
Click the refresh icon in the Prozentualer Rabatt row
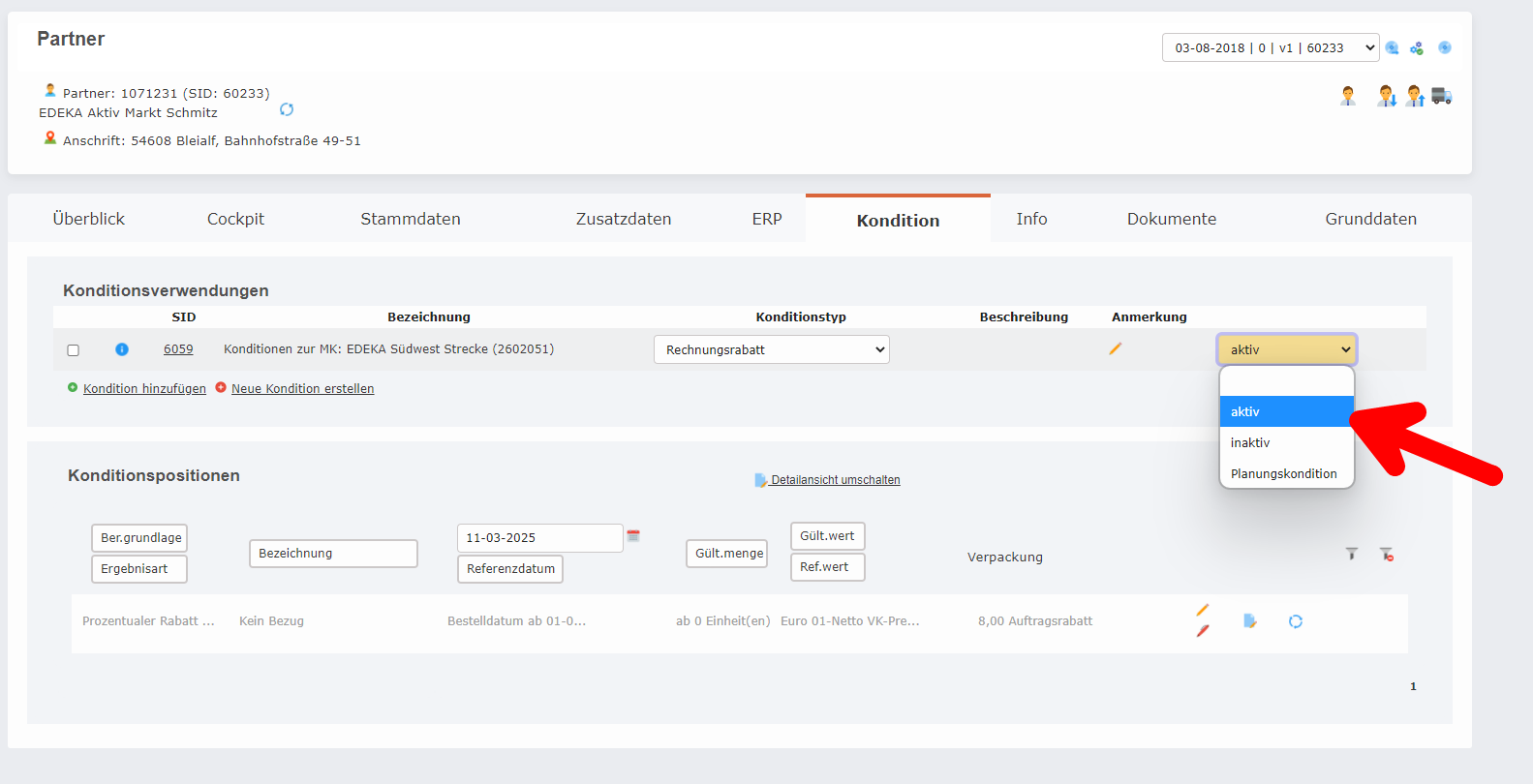1296,621
